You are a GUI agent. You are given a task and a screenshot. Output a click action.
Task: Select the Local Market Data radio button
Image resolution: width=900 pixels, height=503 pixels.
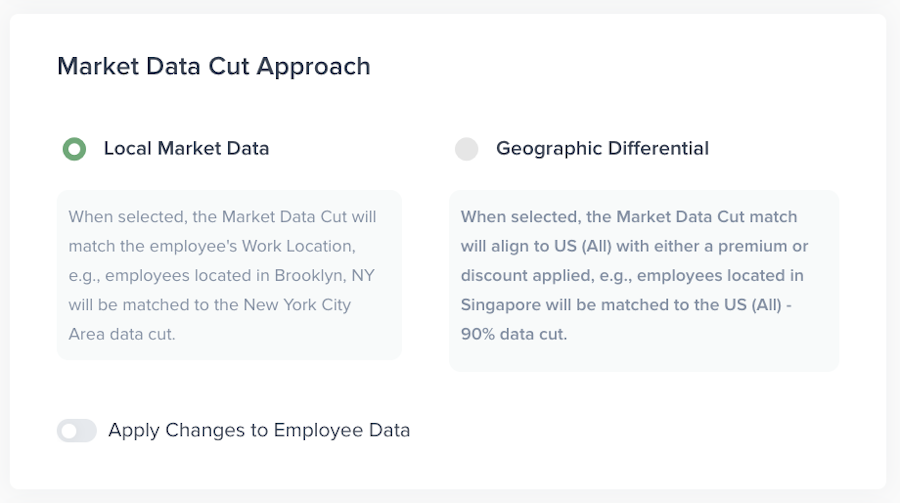[x=74, y=149]
